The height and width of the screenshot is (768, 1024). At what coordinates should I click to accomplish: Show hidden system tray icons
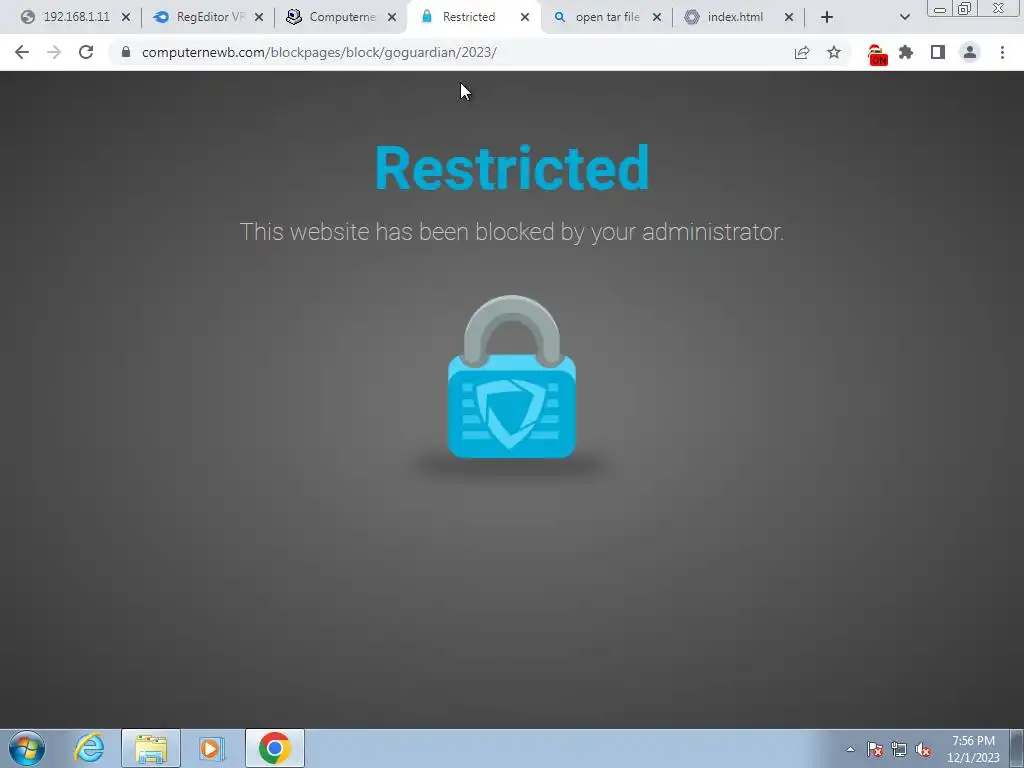click(x=850, y=749)
